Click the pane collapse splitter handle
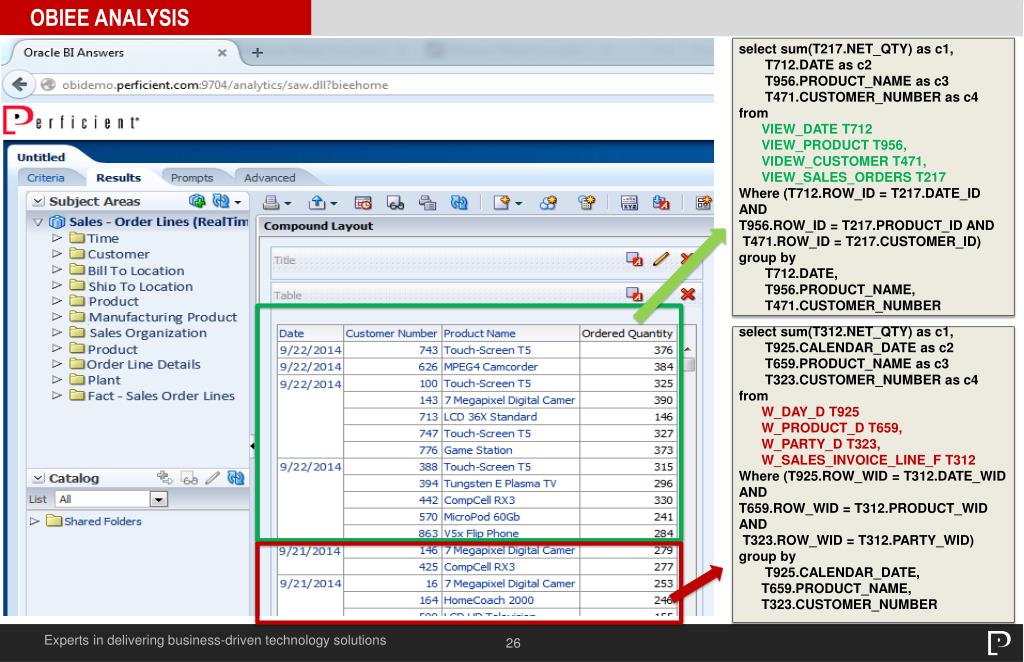Image resolution: width=1024 pixels, height=662 pixels. 252,446
